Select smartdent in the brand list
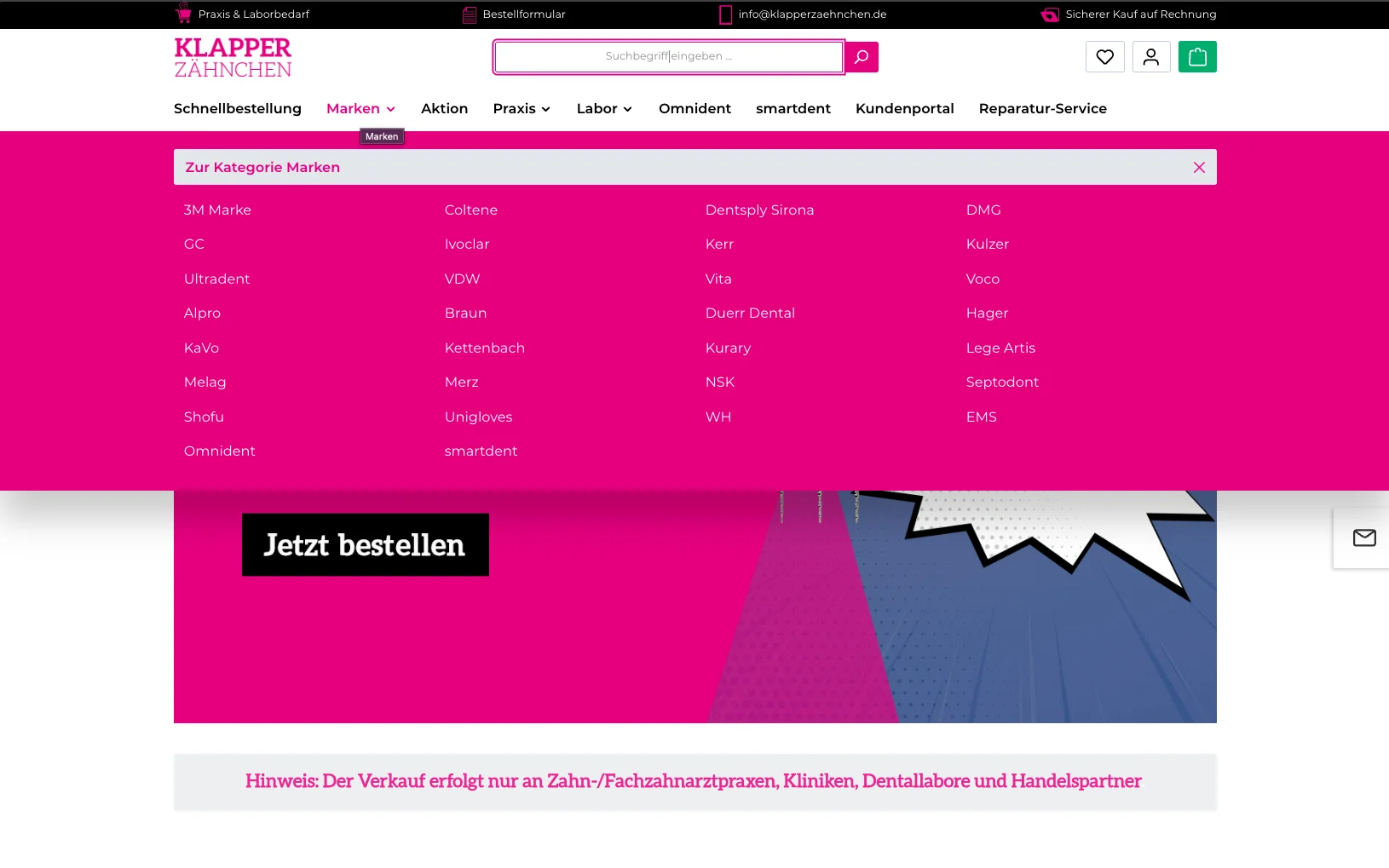The height and width of the screenshot is (868, 1389). 481,451
